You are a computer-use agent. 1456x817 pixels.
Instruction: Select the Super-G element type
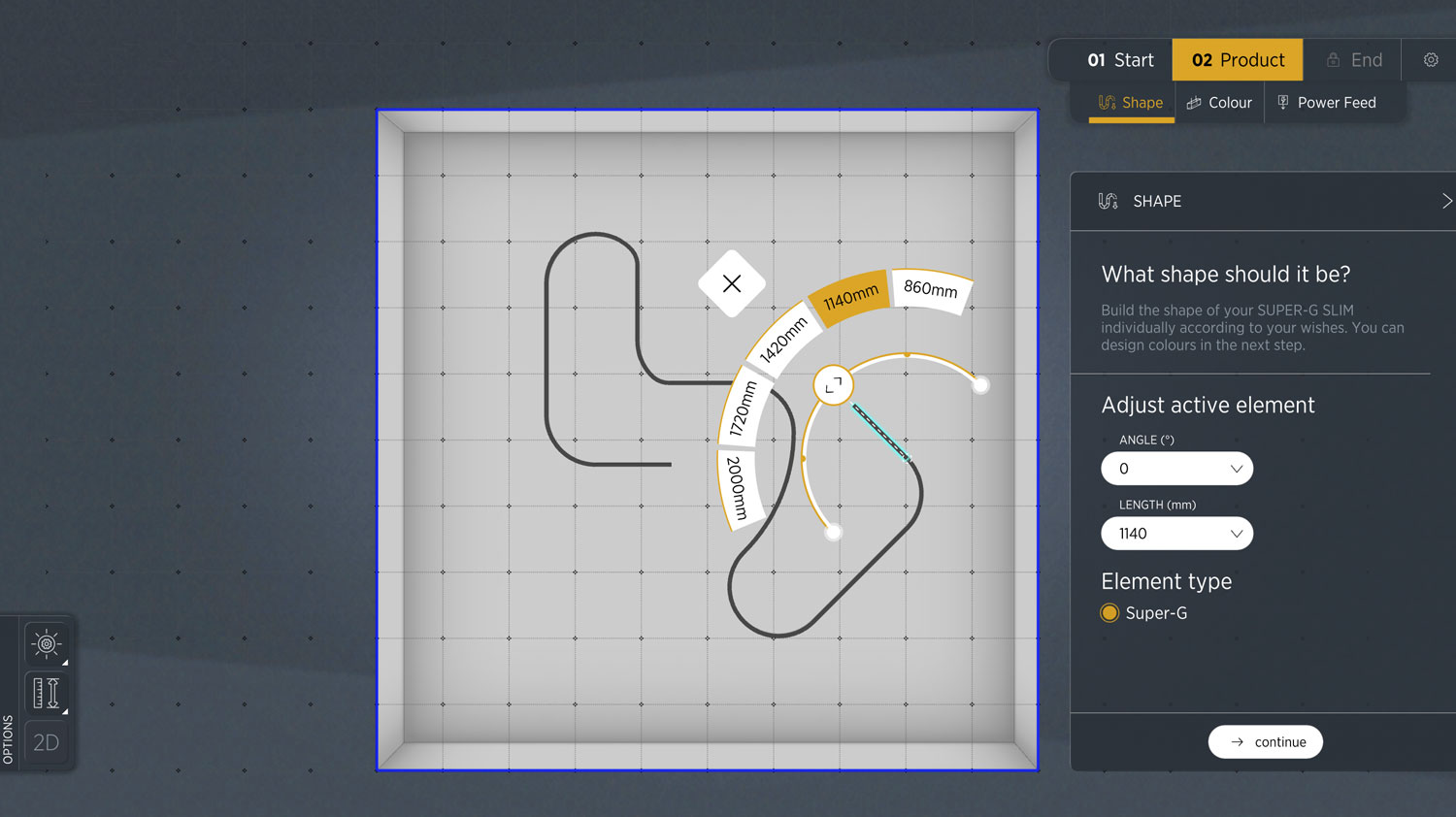coord(1109,612)
